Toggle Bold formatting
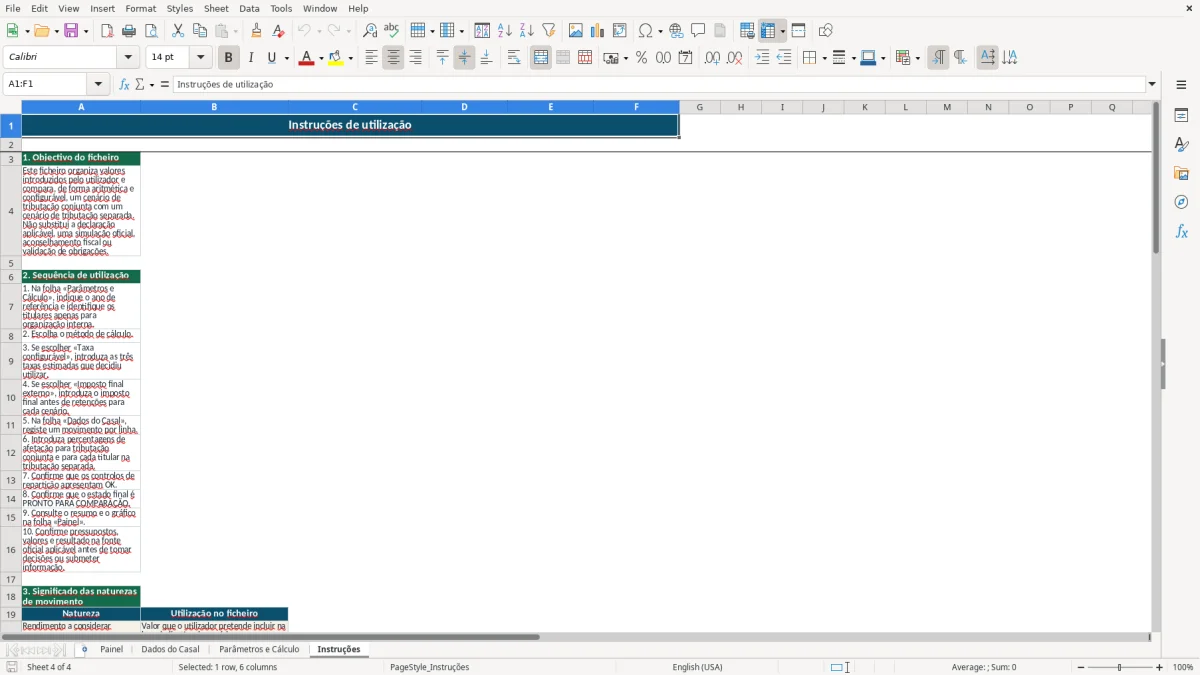 229,58
